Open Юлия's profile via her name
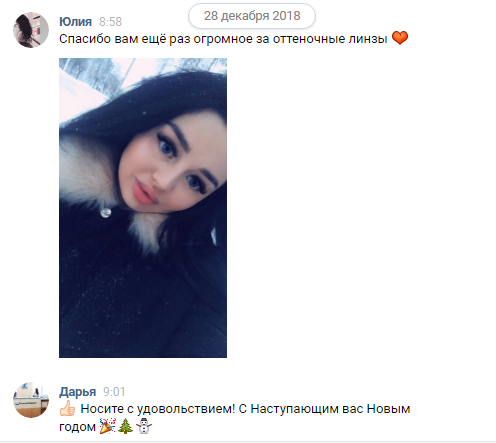496x443 pixels. [75, 22]
